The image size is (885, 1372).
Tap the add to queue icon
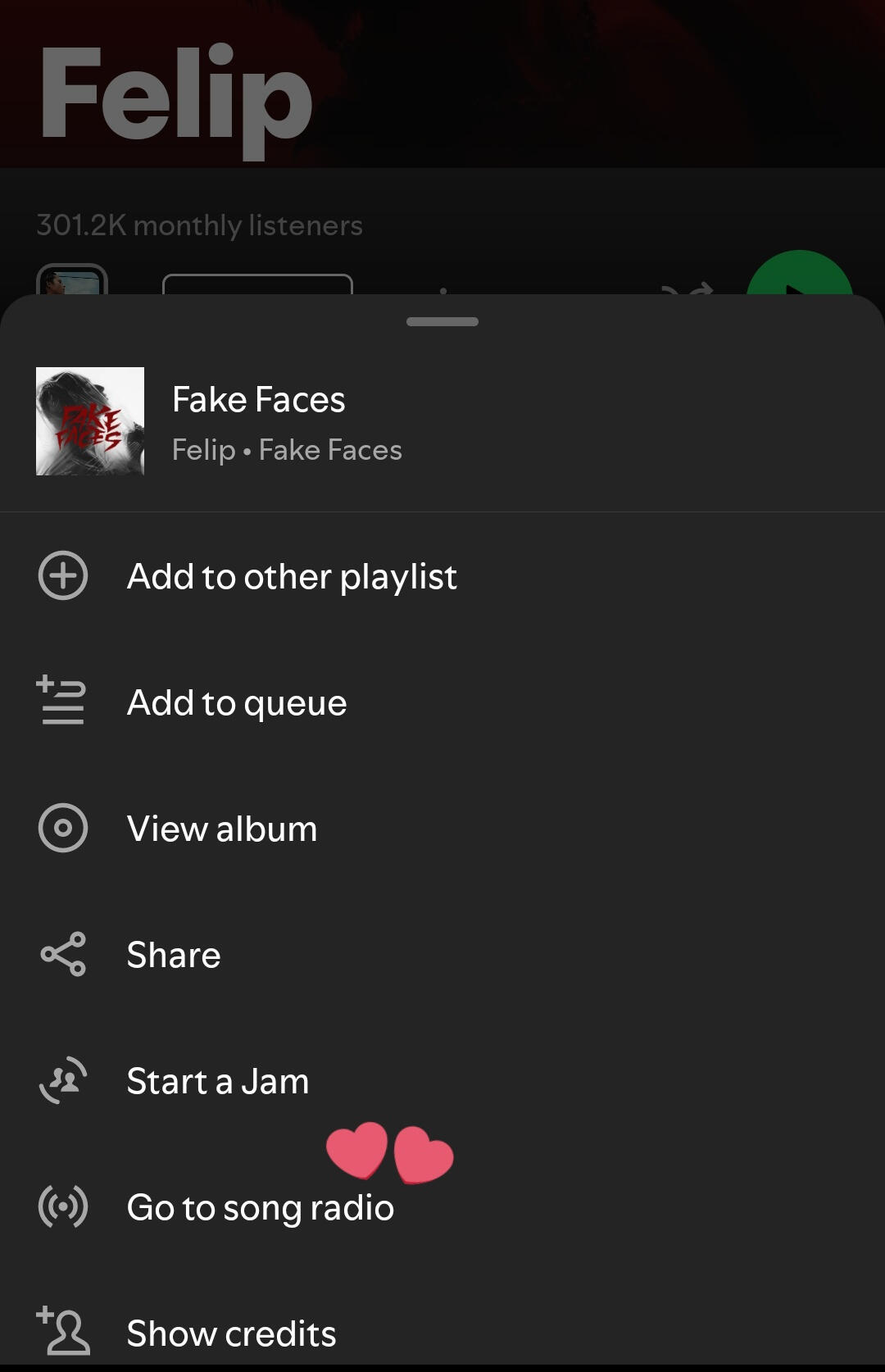61,701
